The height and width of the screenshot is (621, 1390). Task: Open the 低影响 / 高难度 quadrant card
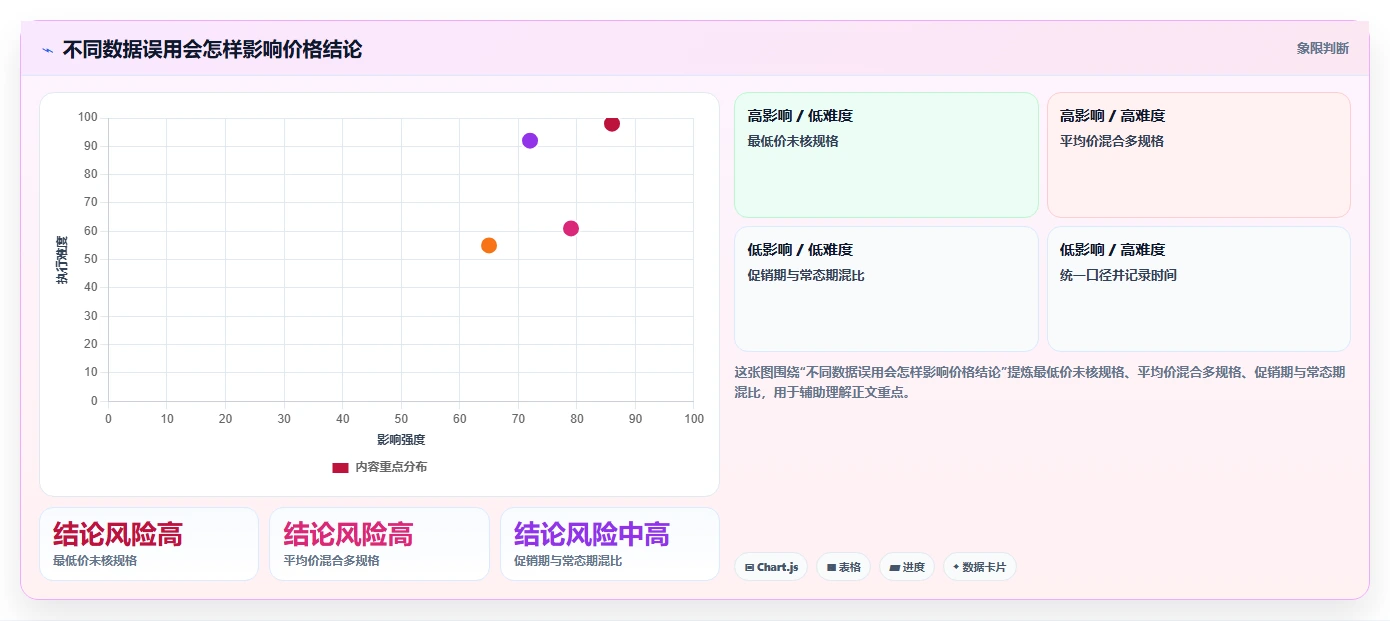pyautogui.click(x=1198, y=289)
